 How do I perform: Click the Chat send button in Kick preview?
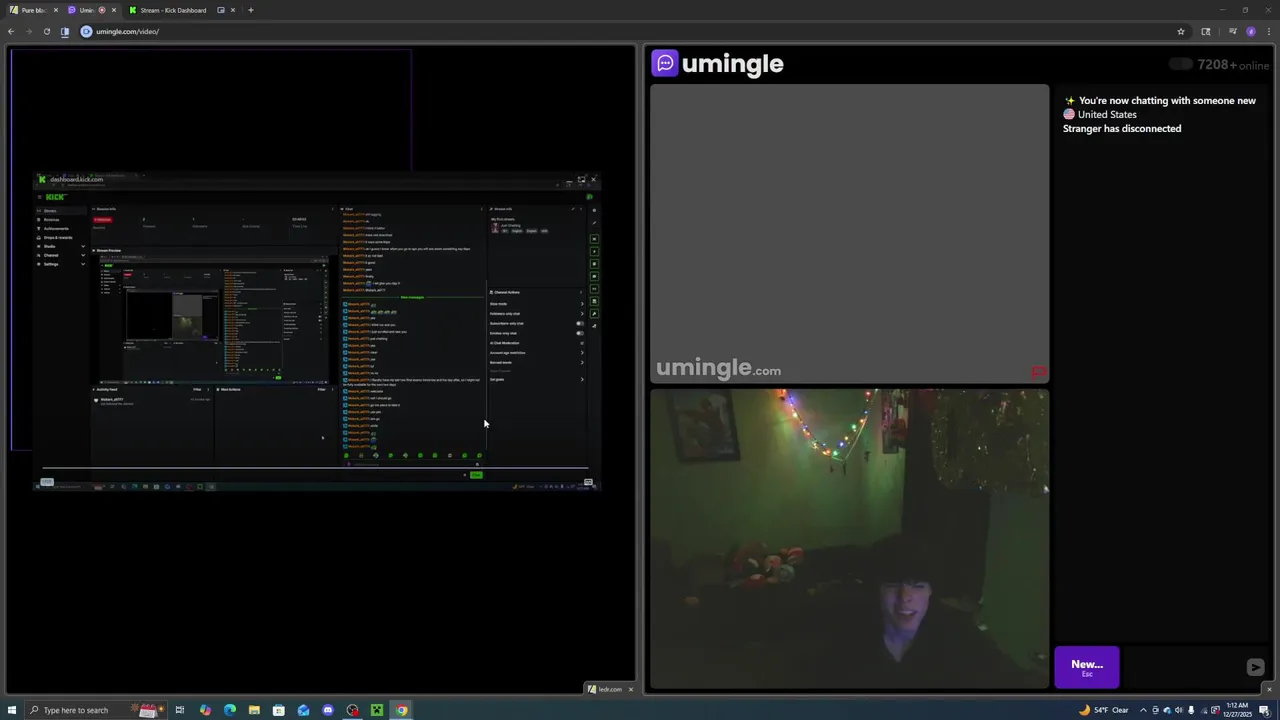pyautogui.click(x=476, y=475)
